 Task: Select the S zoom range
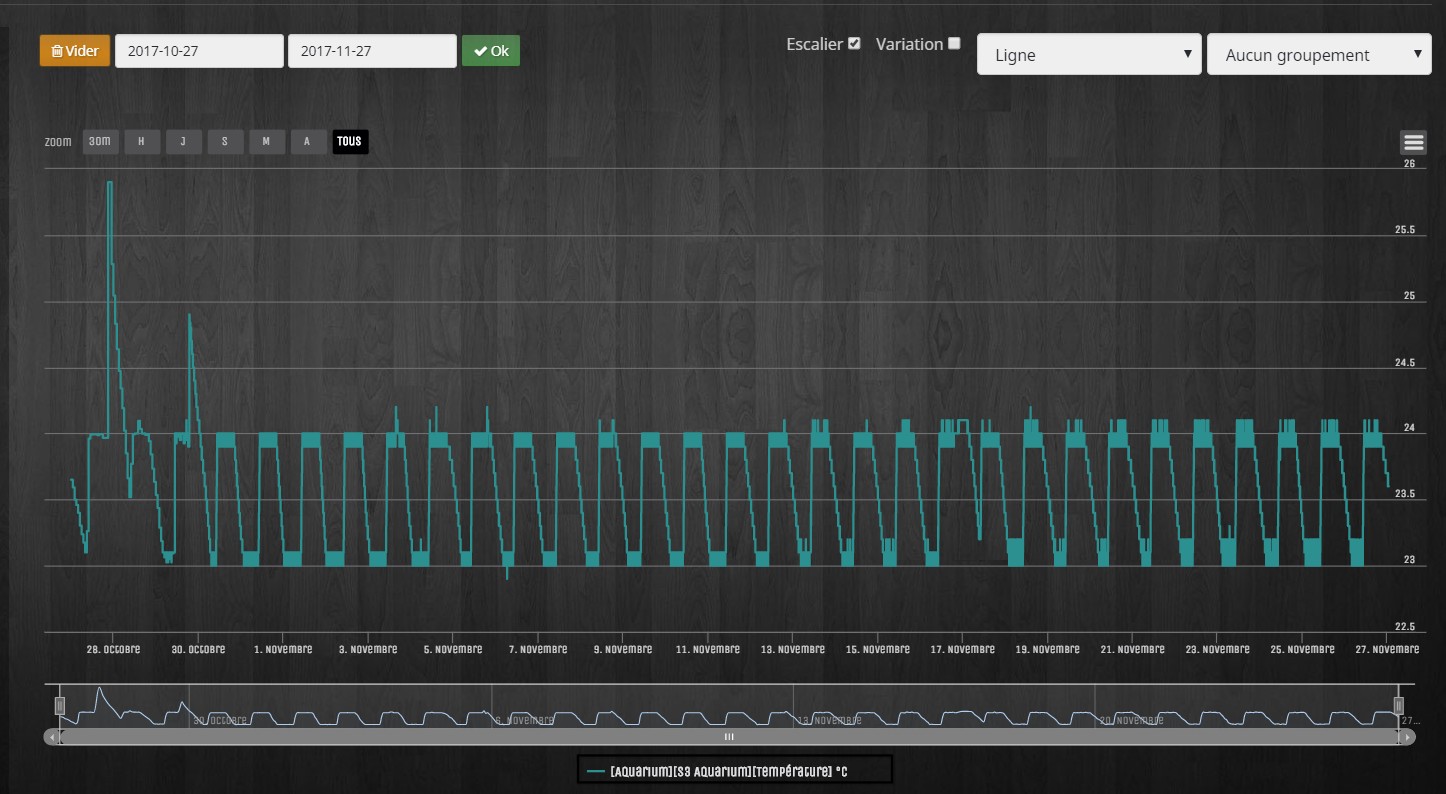pyautogui.click(x=225, y=142)
